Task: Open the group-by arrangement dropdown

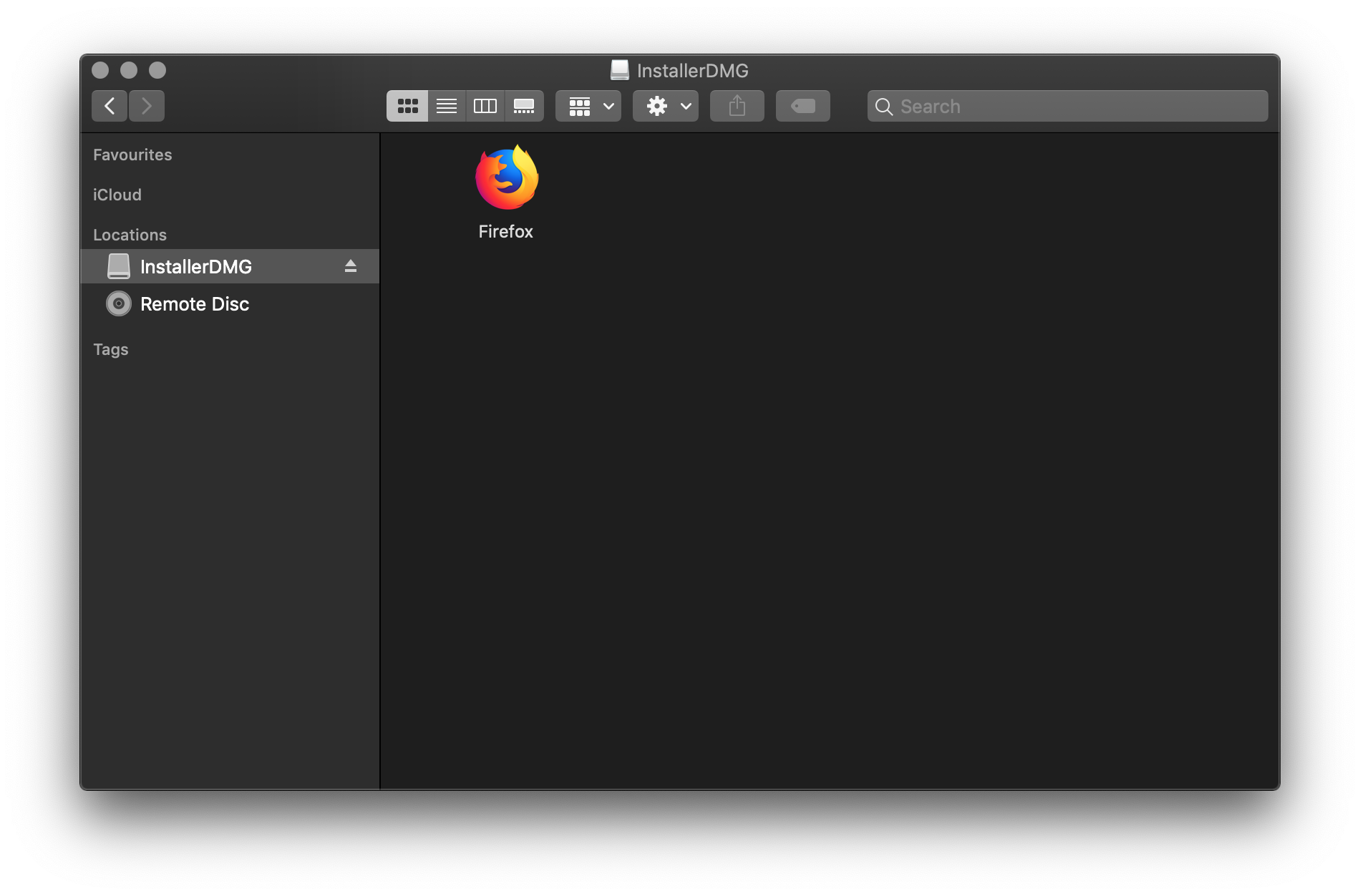Action: pyautogui.click(x=588, y=106)
